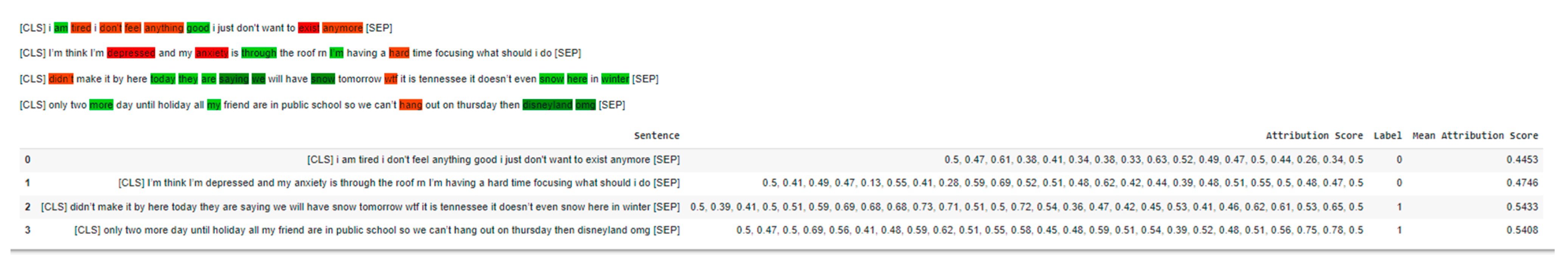Select the highlighted word "hang"
Screen dimensions: 1568x269
(x=410, y=105)
